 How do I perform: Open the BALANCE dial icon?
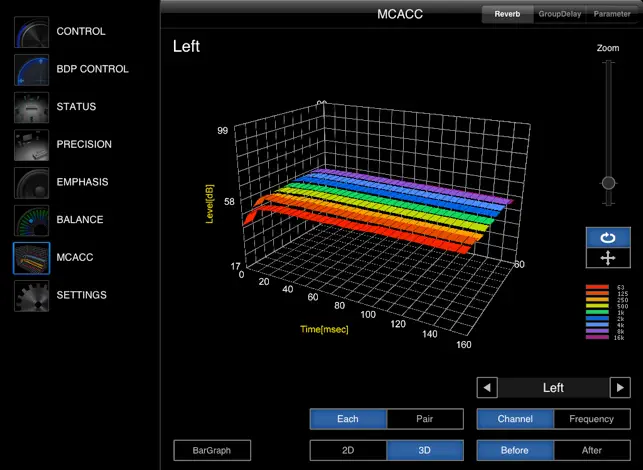point(32,221)
